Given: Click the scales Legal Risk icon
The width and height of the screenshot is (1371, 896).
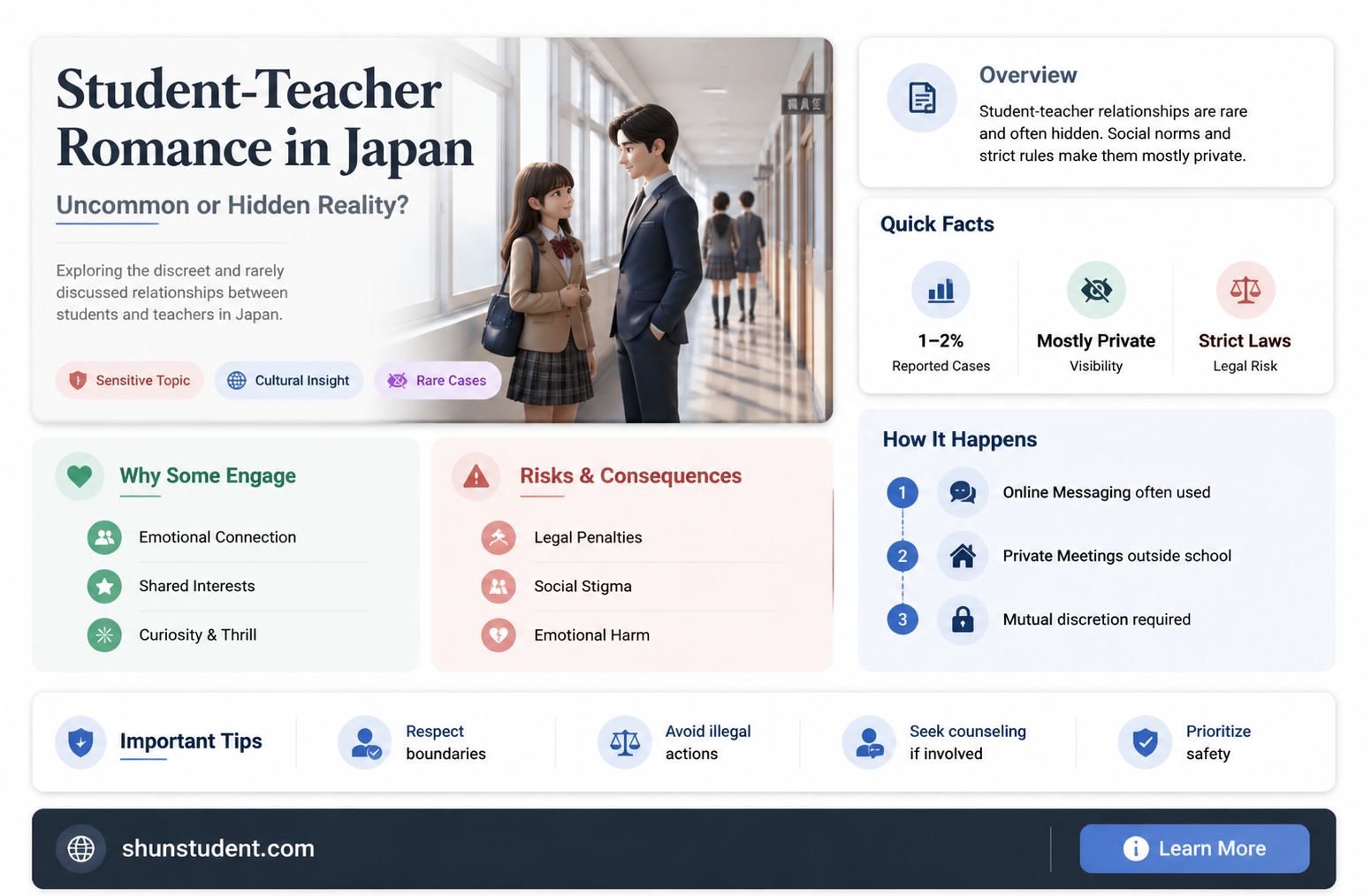Looking at the screenshot, I should [x=1245, y=290].
